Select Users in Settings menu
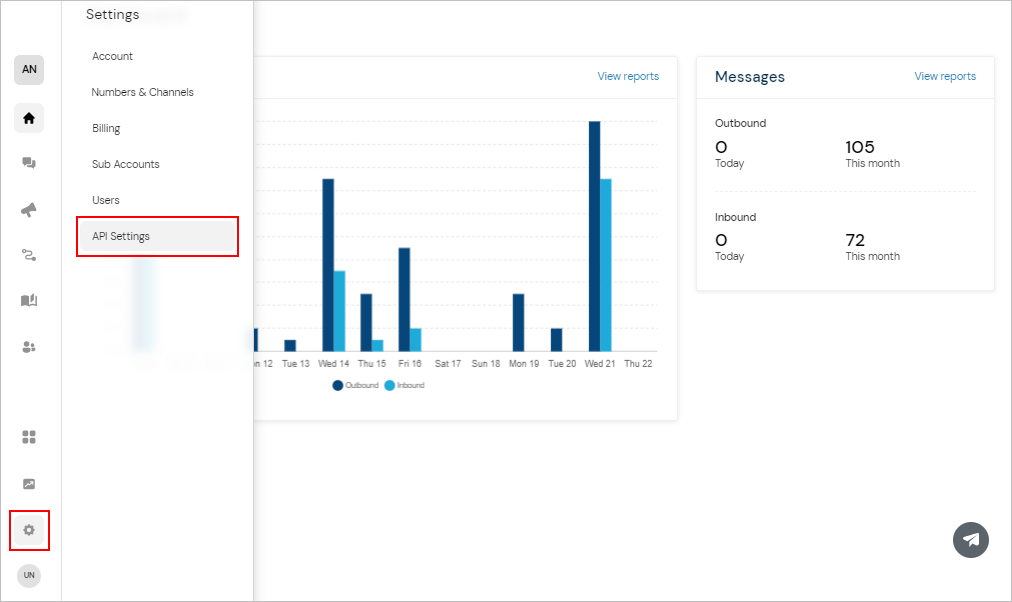This screenshot has height=602, width=1012. pos(106,201)
